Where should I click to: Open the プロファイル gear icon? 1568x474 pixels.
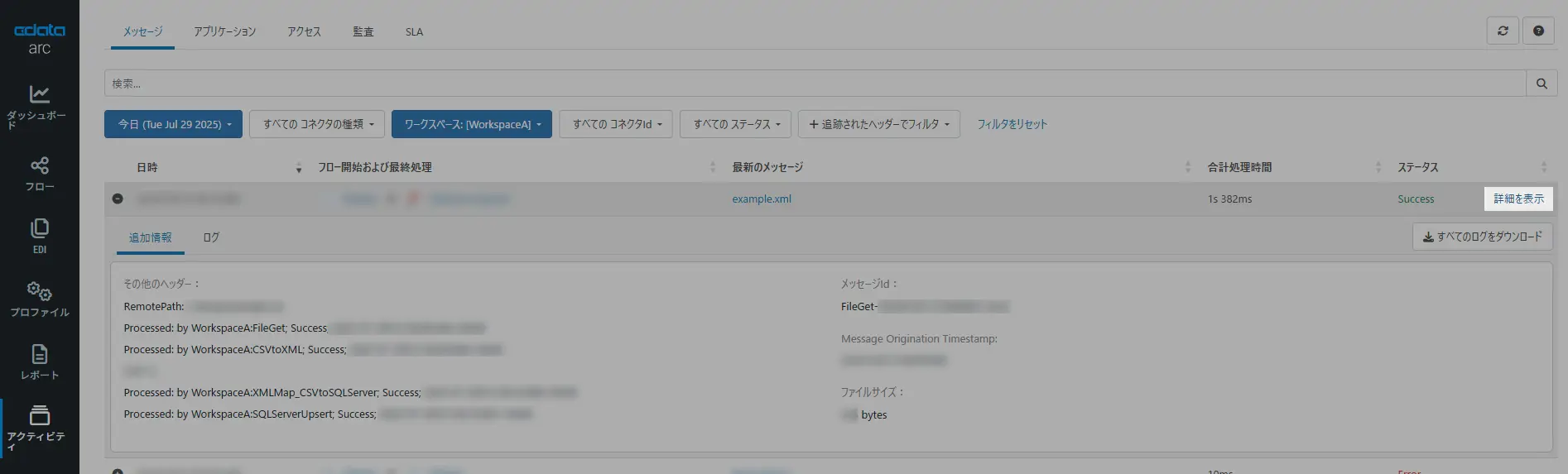[x=39, y=291]
